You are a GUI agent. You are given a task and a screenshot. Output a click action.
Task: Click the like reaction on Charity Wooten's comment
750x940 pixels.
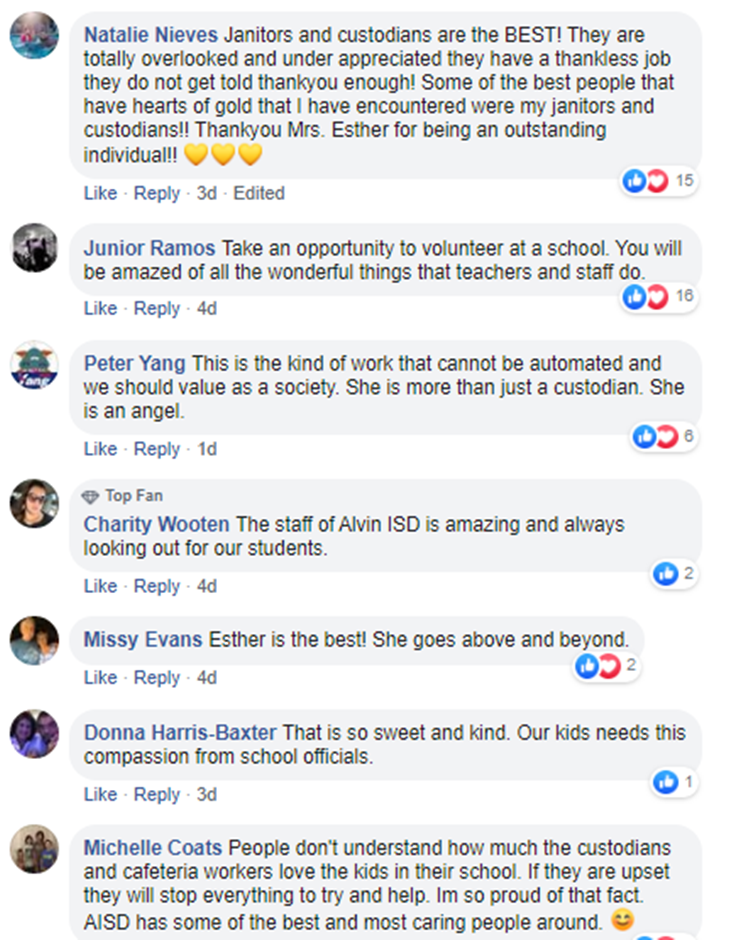coord(665,573)
